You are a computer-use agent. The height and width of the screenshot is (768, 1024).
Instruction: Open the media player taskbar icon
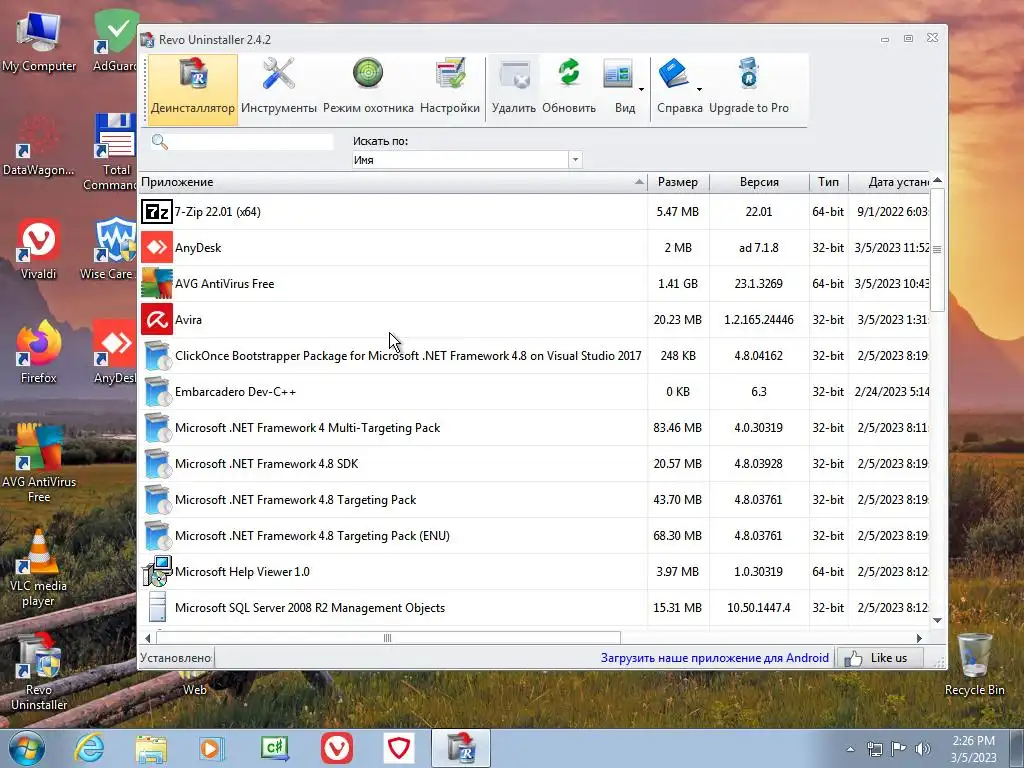[212, 748]
